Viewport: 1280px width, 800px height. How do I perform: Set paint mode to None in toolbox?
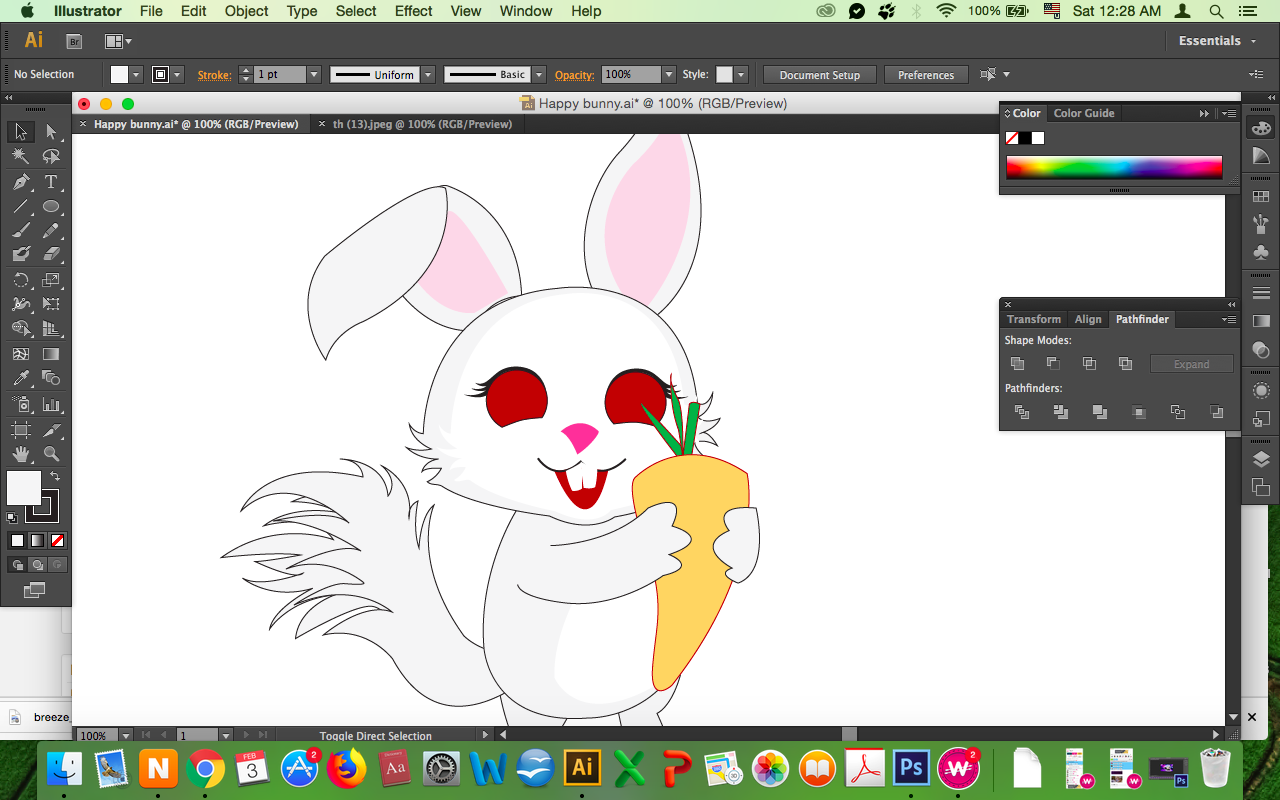pos(58,540)
